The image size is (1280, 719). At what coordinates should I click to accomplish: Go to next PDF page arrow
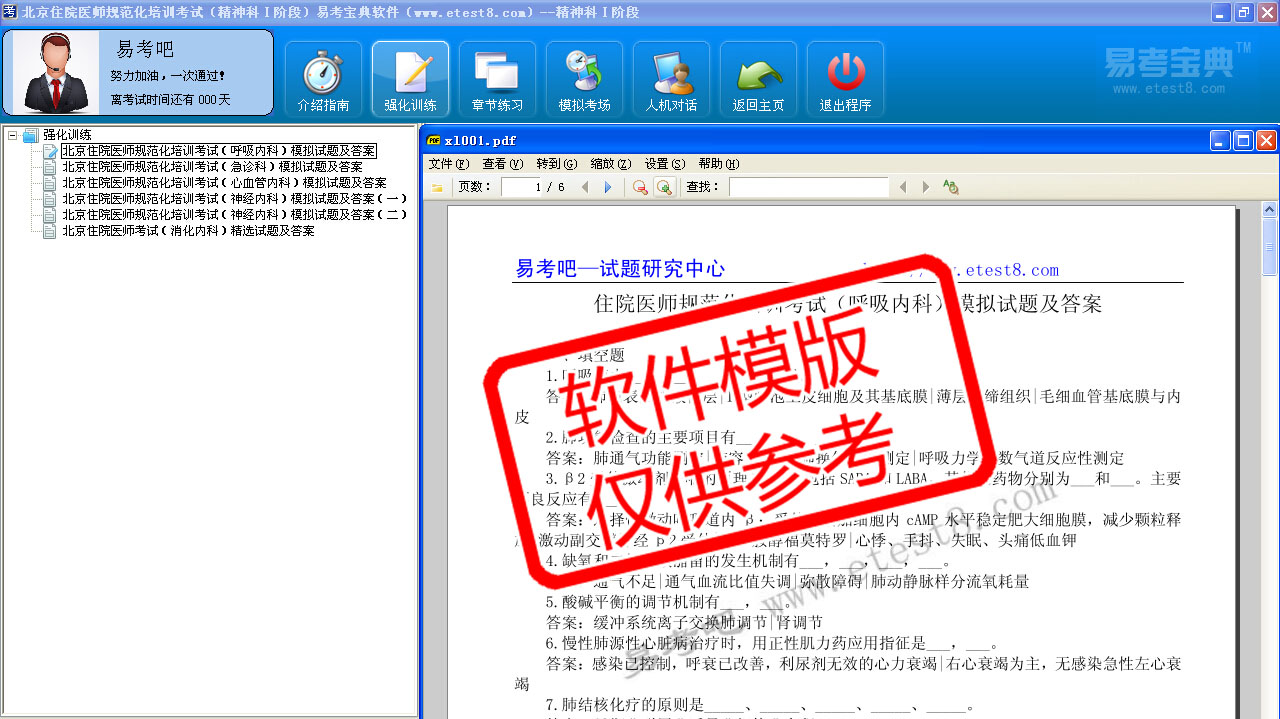pyautogui.click(x=608, y=187)
